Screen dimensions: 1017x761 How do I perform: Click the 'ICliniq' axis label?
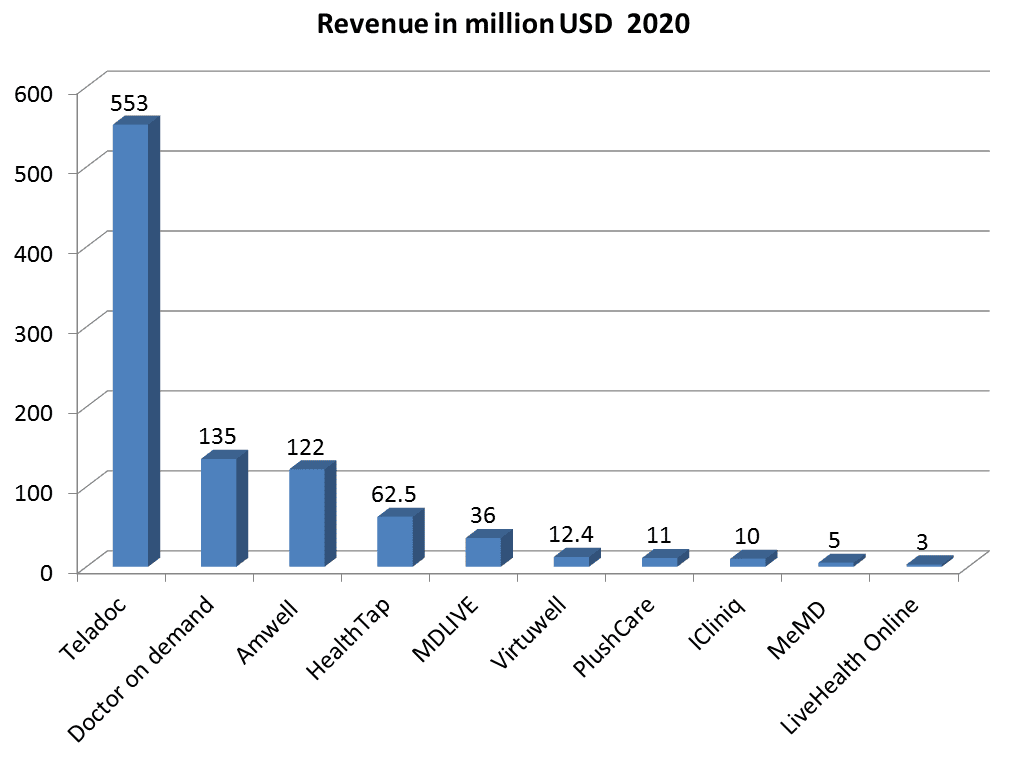point(716,623)
